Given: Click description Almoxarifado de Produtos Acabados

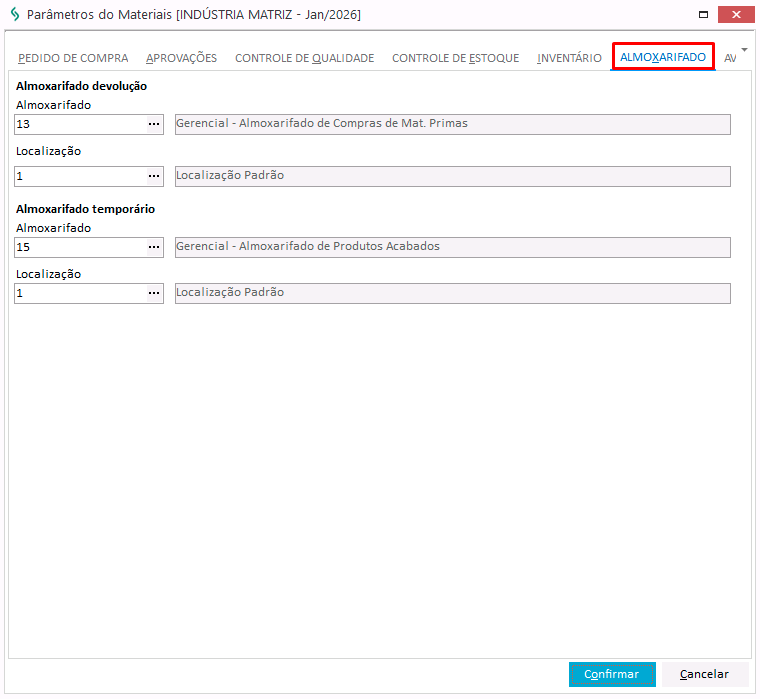Looking at the screenshot, I should click(453, 247).
